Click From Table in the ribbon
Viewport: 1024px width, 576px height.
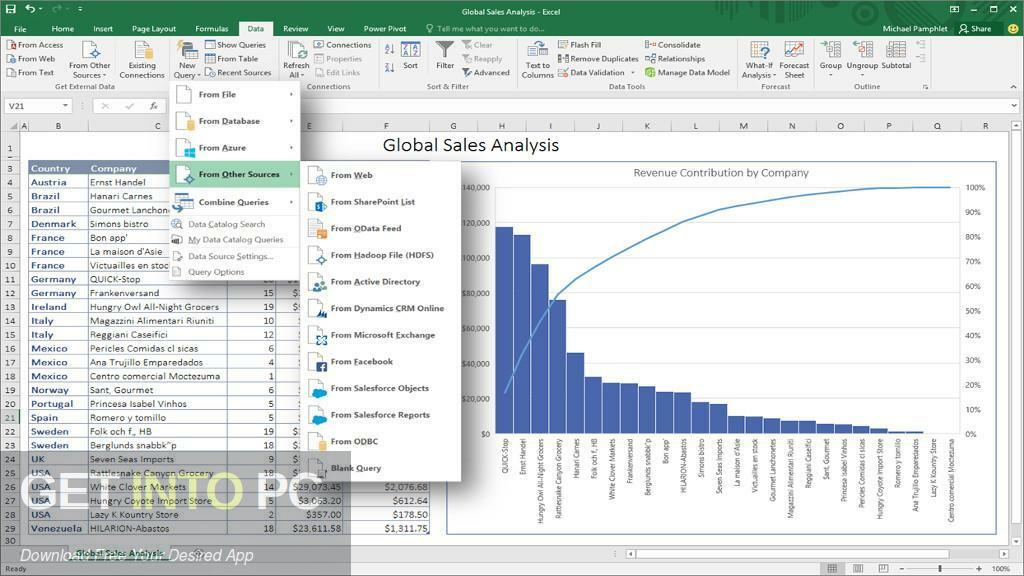click(231, 59)
